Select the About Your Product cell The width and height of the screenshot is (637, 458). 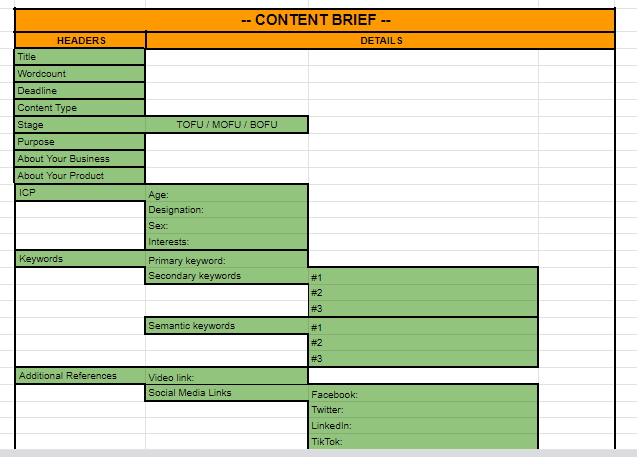point(80,176)
